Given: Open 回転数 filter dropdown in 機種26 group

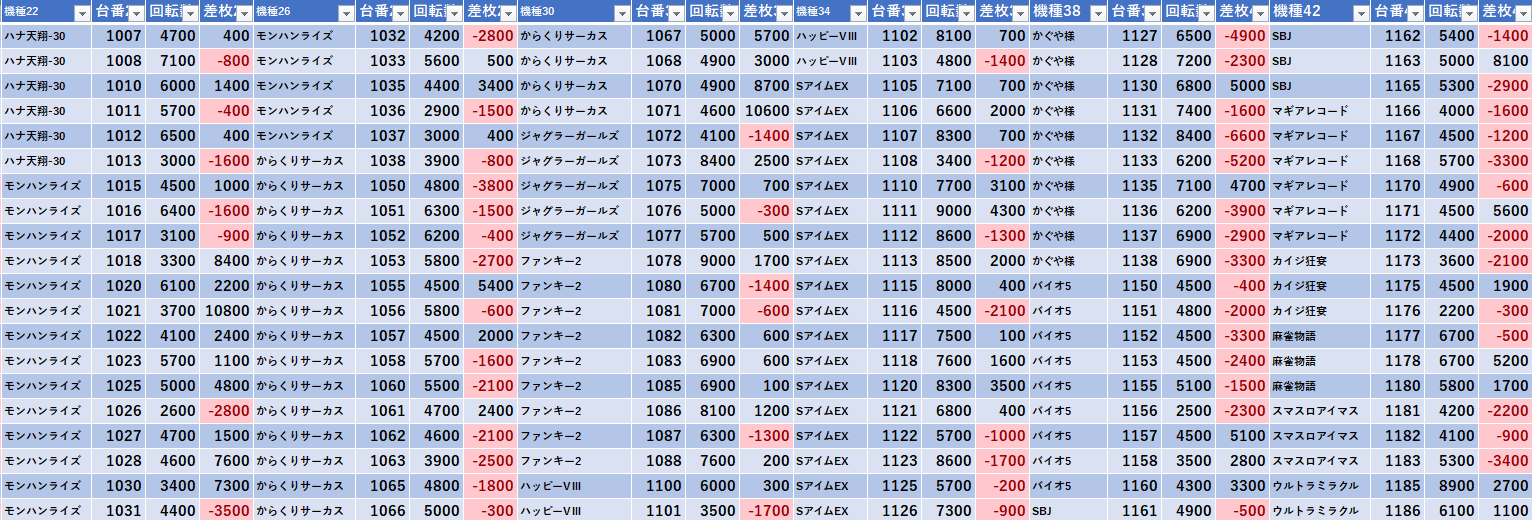Looking at the screenshot, I should pos(453,13).
